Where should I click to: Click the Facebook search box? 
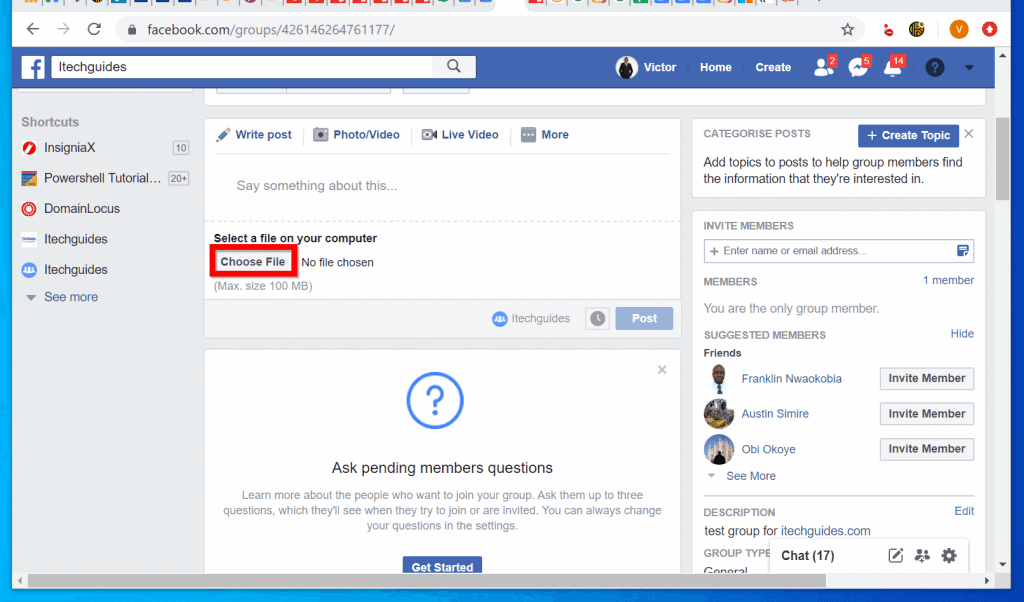(x=242, y=67)
